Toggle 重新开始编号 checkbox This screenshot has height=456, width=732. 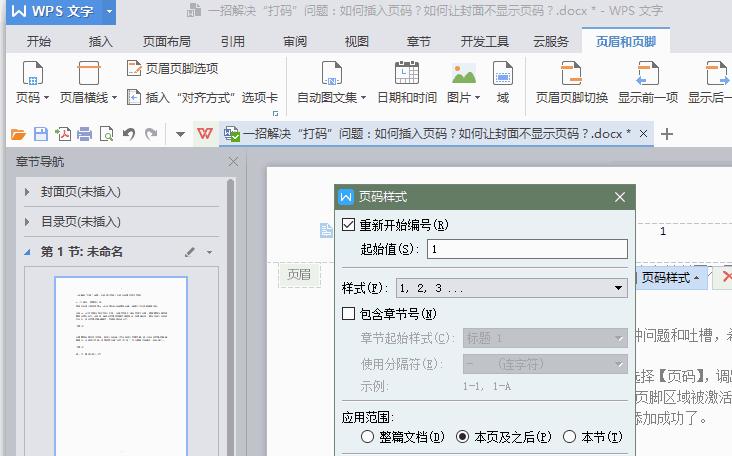click(x=348, y=225)
